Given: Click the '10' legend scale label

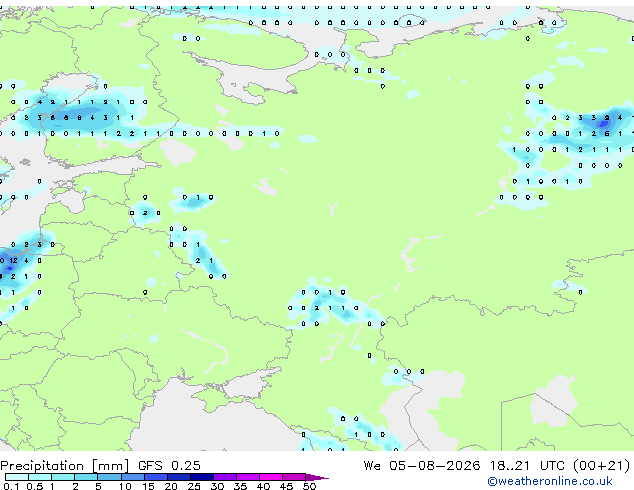Looking at the screenshot, I should click(x=125, y=486).
